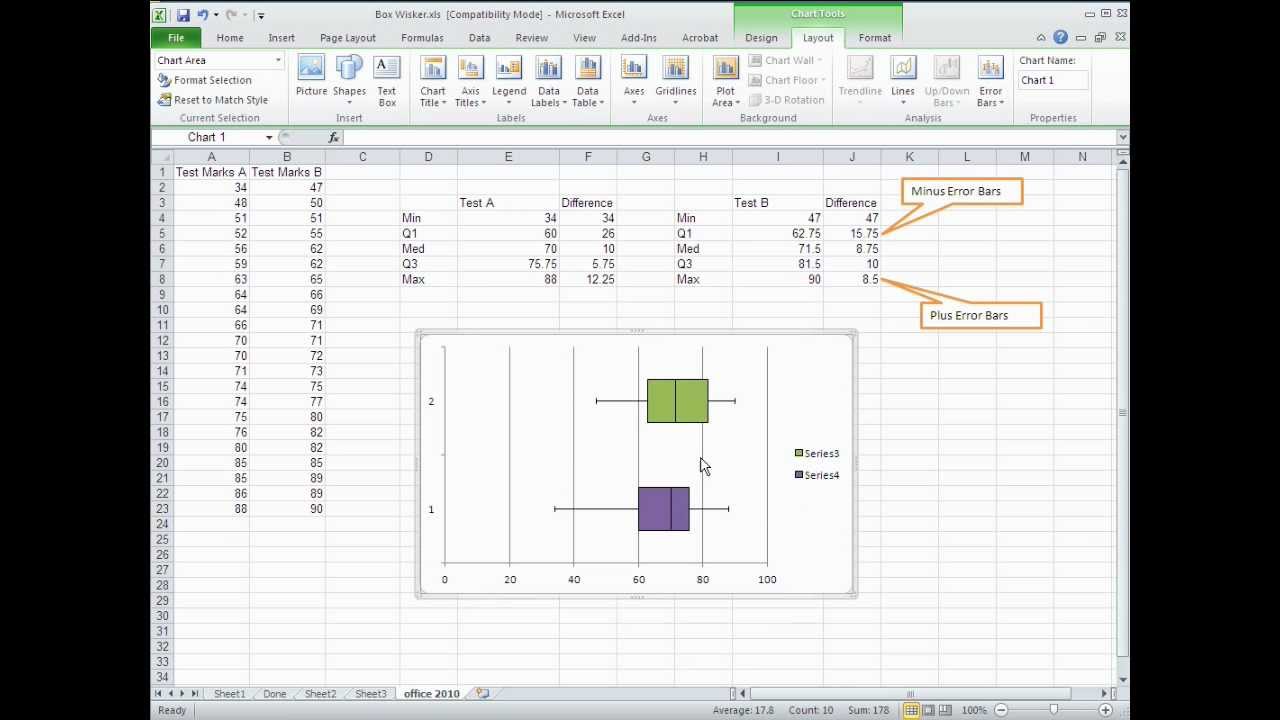Image resolution: width=1280 pixels, height=720 pixels.
Task: Switch to Chart Tools Design tab
Action: (x=761, y=38)
